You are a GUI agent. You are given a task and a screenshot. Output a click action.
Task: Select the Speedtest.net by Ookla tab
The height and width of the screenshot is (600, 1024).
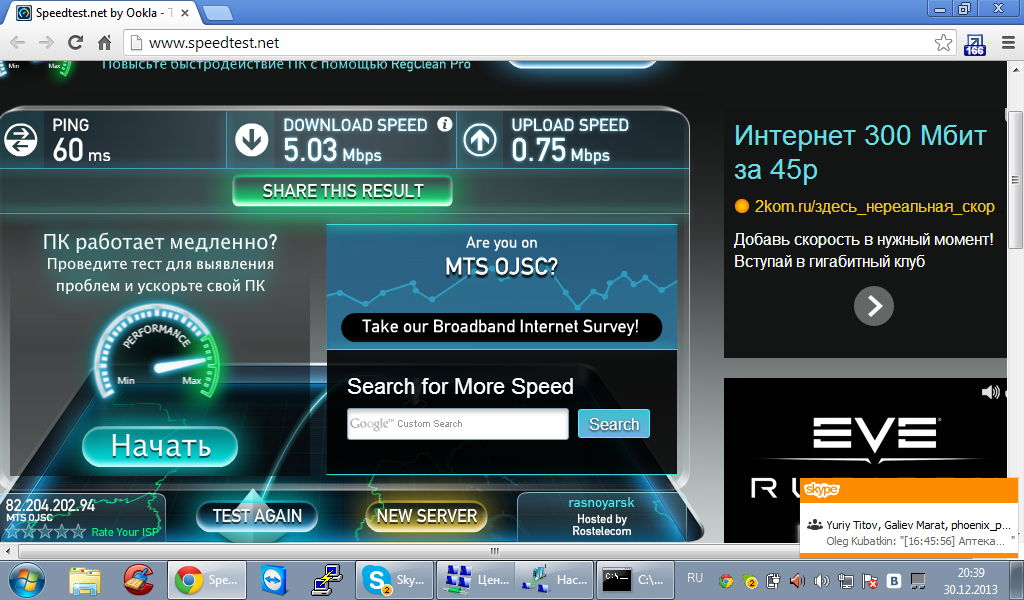click(103, 12)
